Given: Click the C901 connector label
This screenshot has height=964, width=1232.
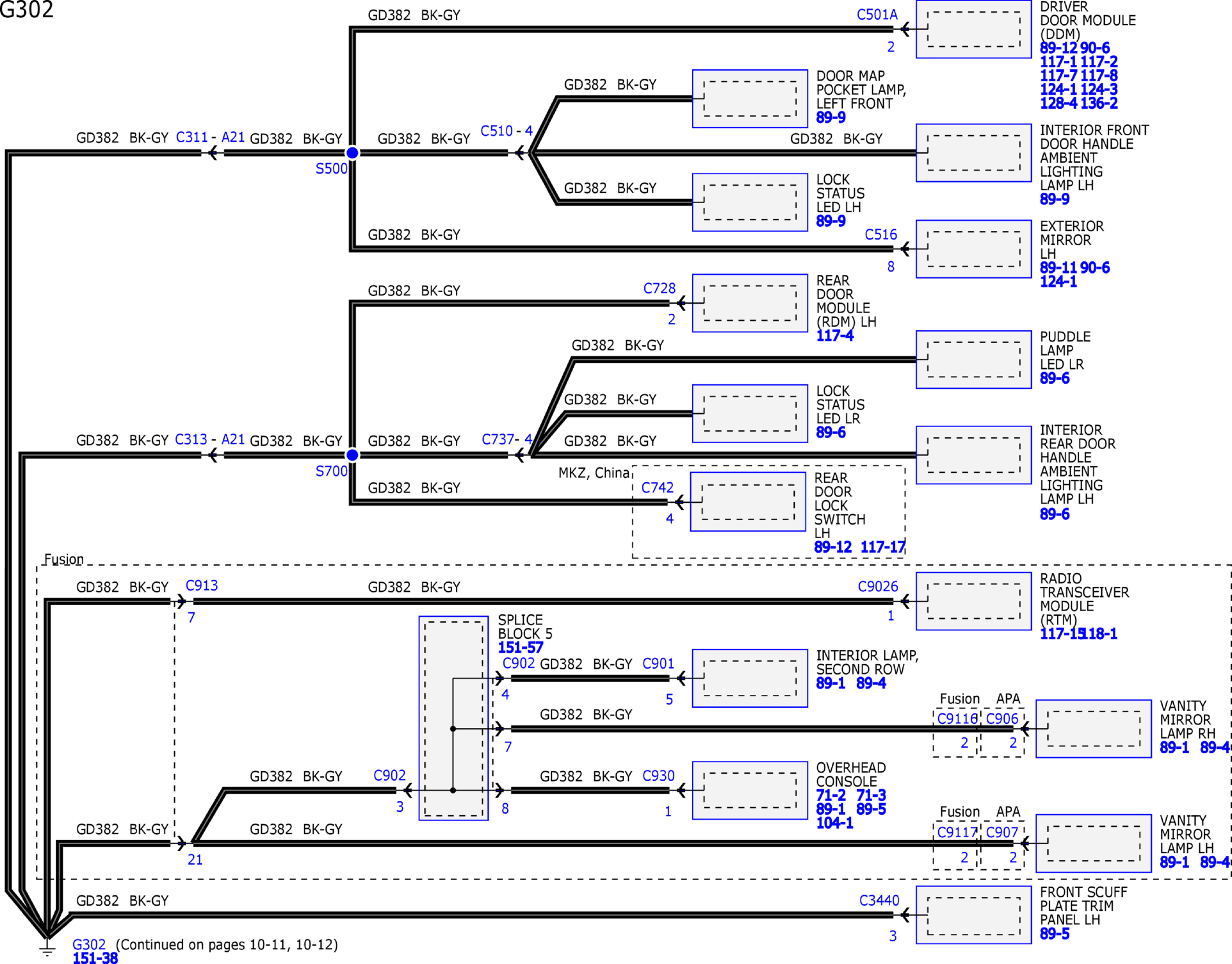Looking at the screenshot, I should click(658, 664).
